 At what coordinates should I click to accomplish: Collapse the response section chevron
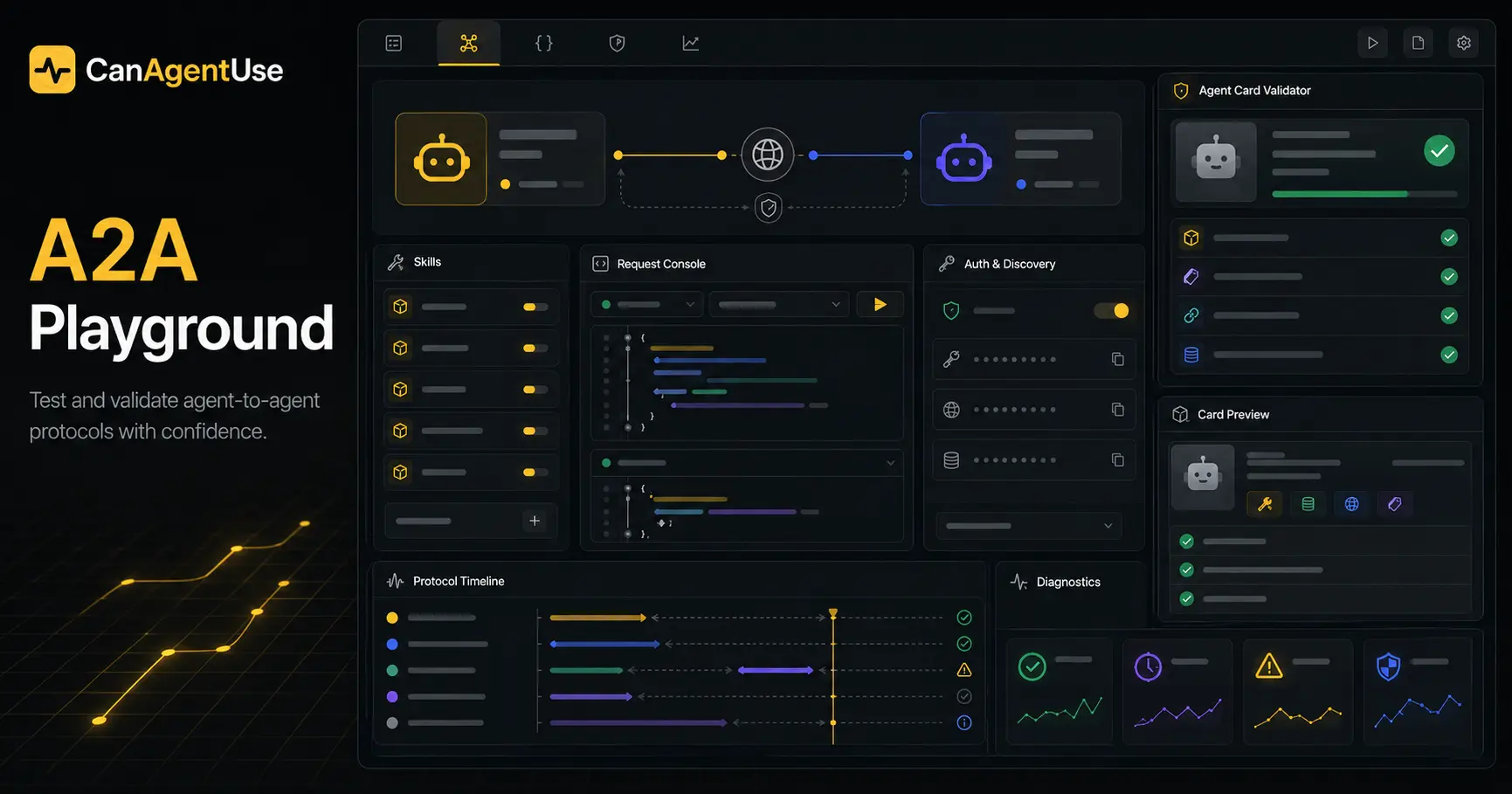point(890,463)
